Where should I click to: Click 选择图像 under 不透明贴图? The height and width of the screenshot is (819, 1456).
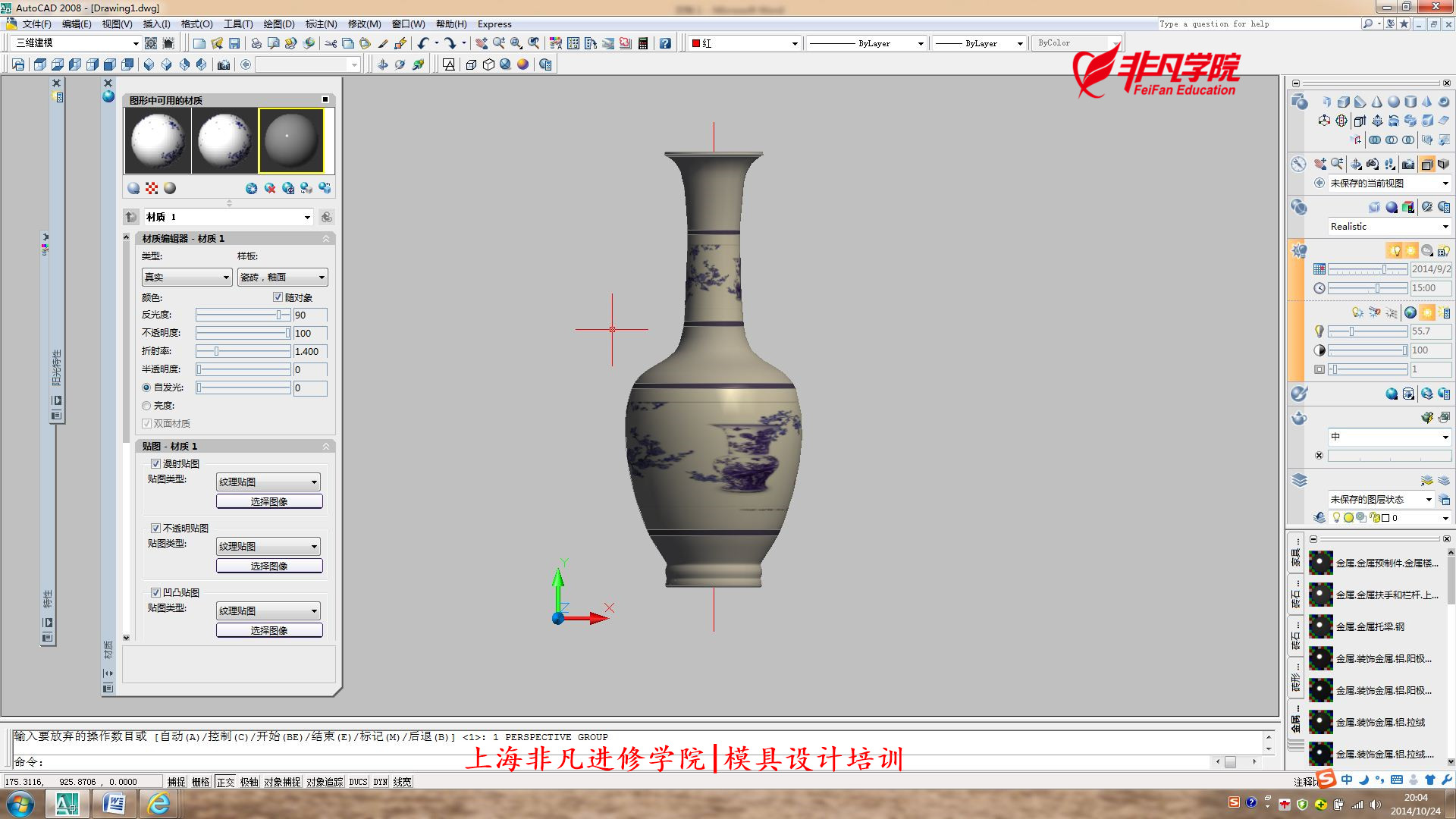click(x=269, y=566)
